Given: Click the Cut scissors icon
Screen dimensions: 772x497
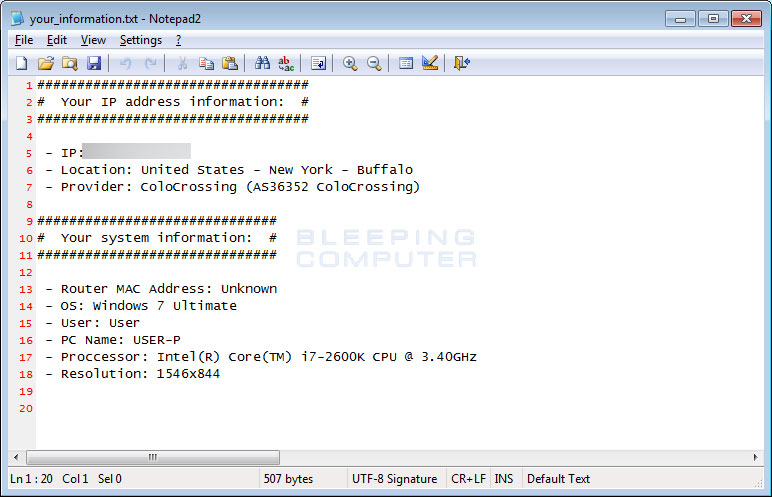Looking at the screenshot, I should [182, 63].
